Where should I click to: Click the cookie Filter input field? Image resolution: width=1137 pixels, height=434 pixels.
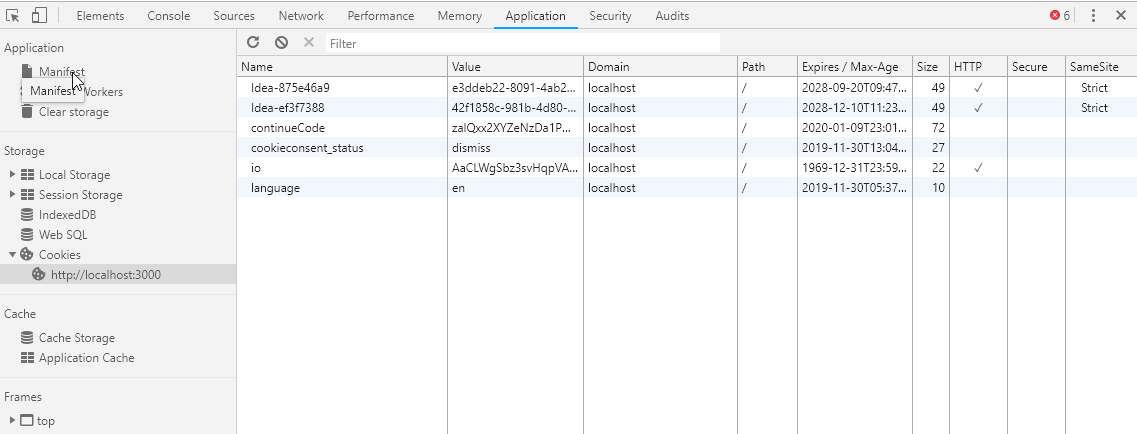tap(520, 43)
